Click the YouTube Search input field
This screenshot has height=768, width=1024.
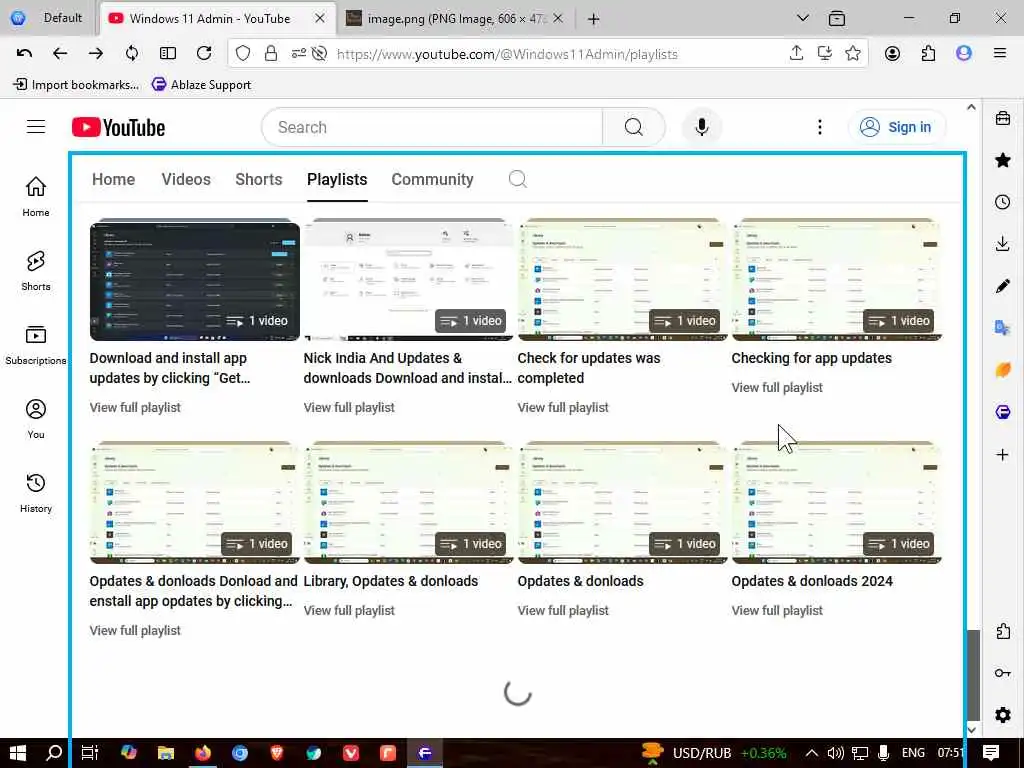pyautogui.click(x=432, y=127)
